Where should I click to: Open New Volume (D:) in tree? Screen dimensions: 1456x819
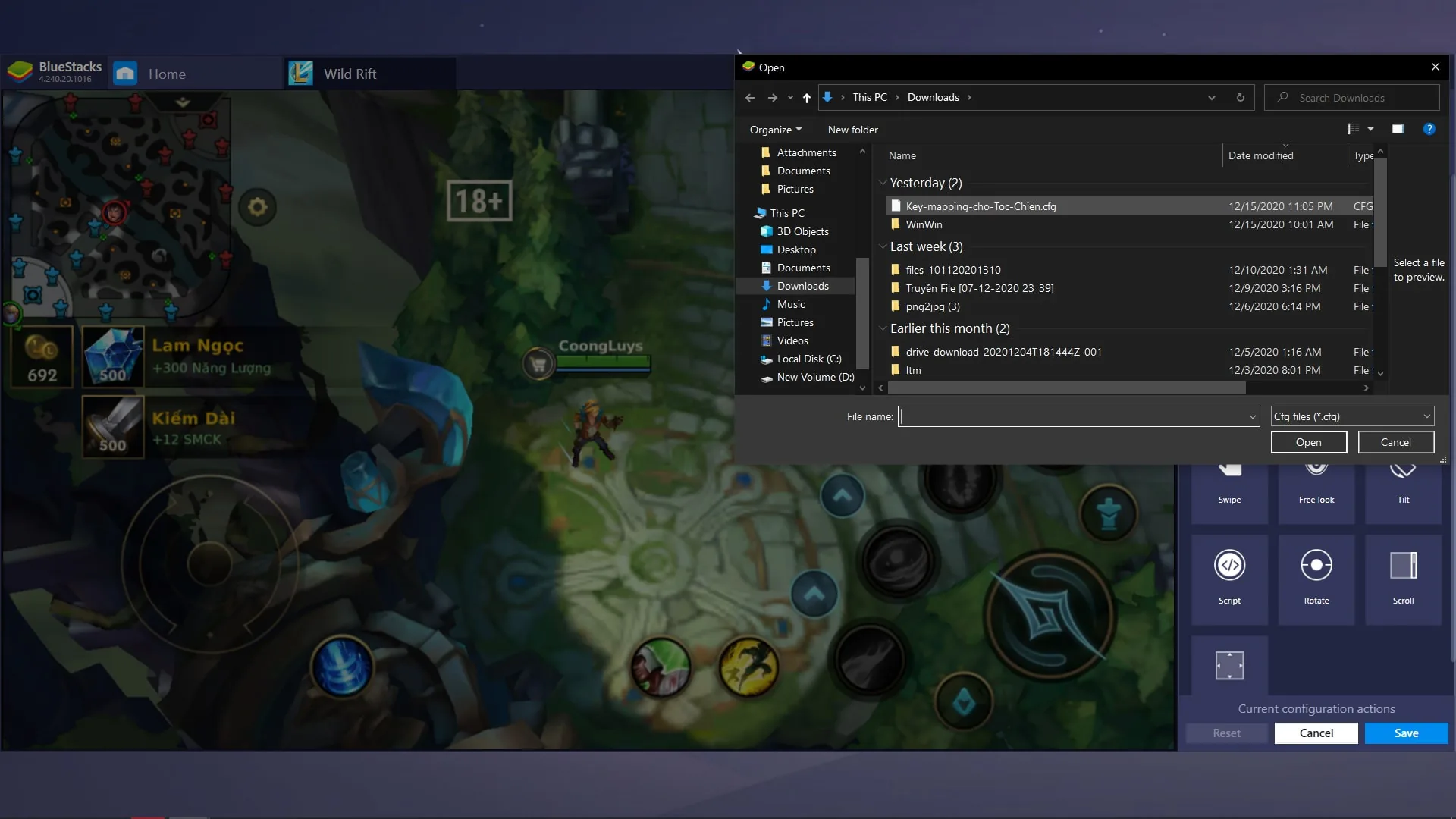814,377
